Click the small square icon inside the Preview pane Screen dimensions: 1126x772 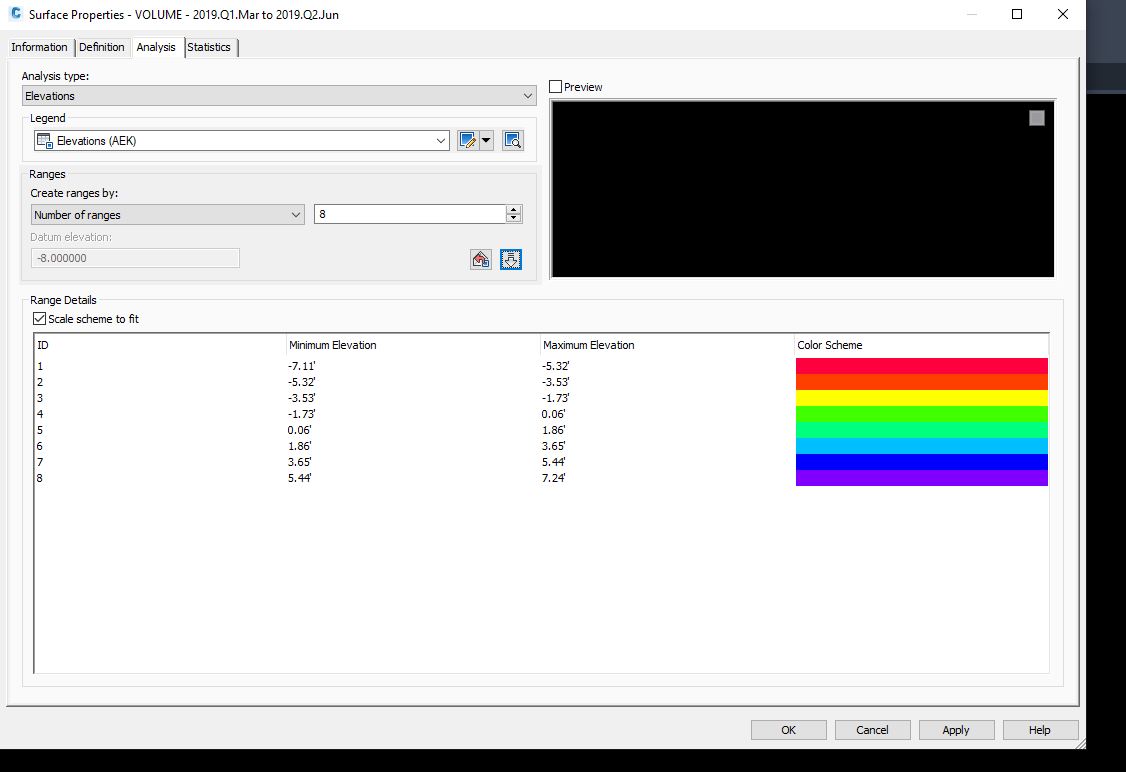point(1036,117)
